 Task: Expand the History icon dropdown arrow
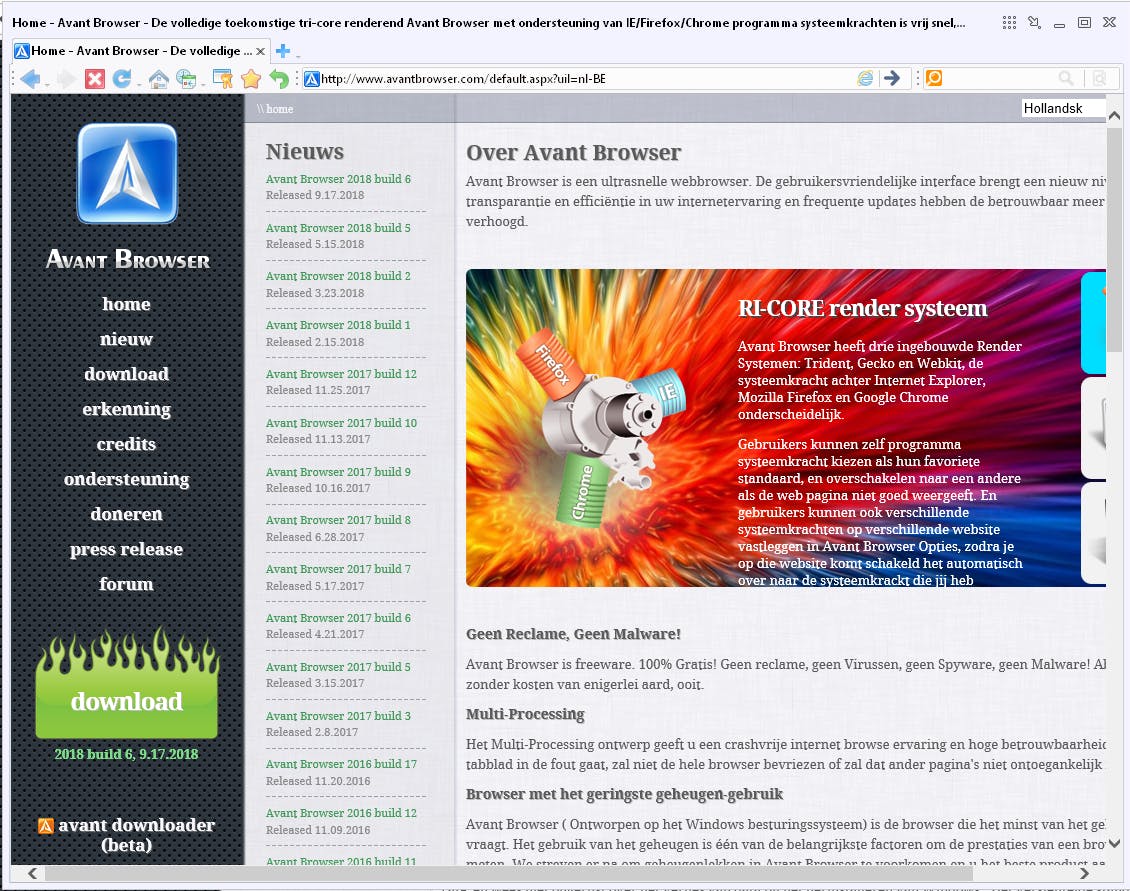coord(203,84)
